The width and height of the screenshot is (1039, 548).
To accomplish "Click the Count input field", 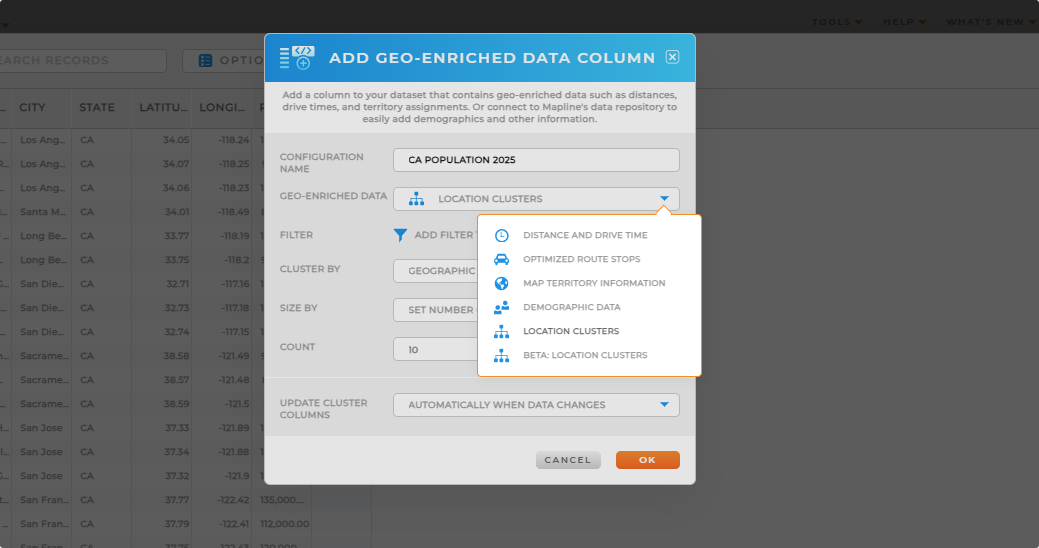I will tap(436, 349).
